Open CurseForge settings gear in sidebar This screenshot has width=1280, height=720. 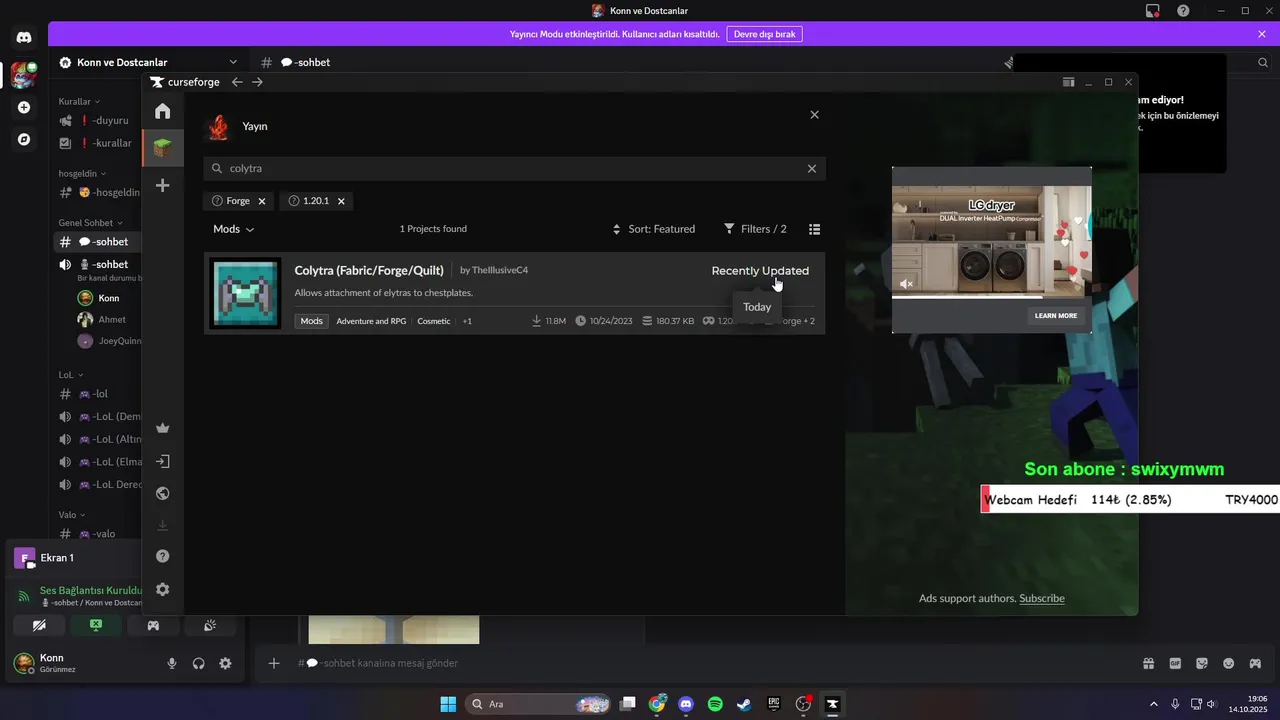(x=163, y=589)
